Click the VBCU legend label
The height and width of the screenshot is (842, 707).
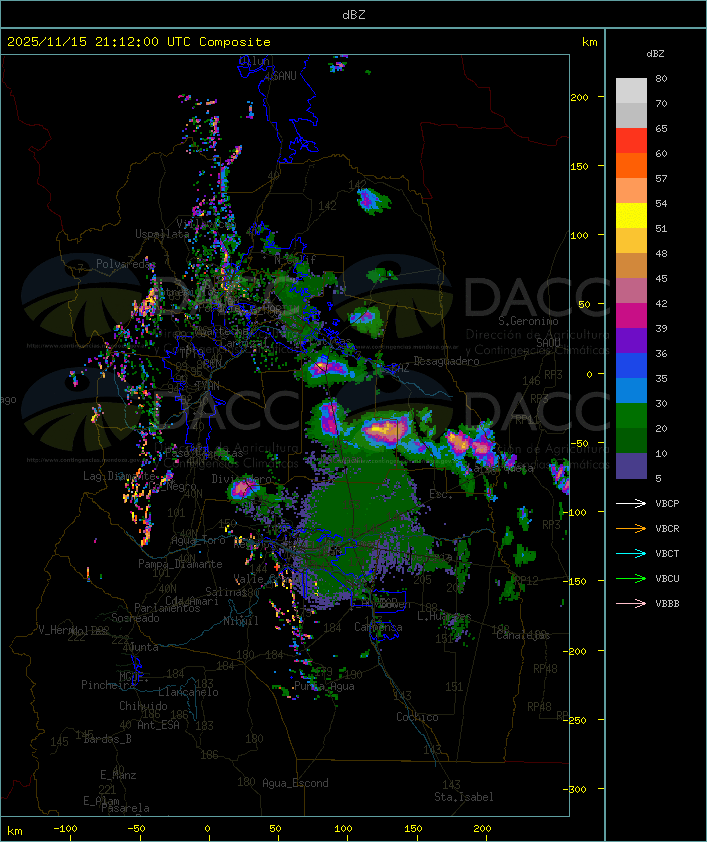667,578
